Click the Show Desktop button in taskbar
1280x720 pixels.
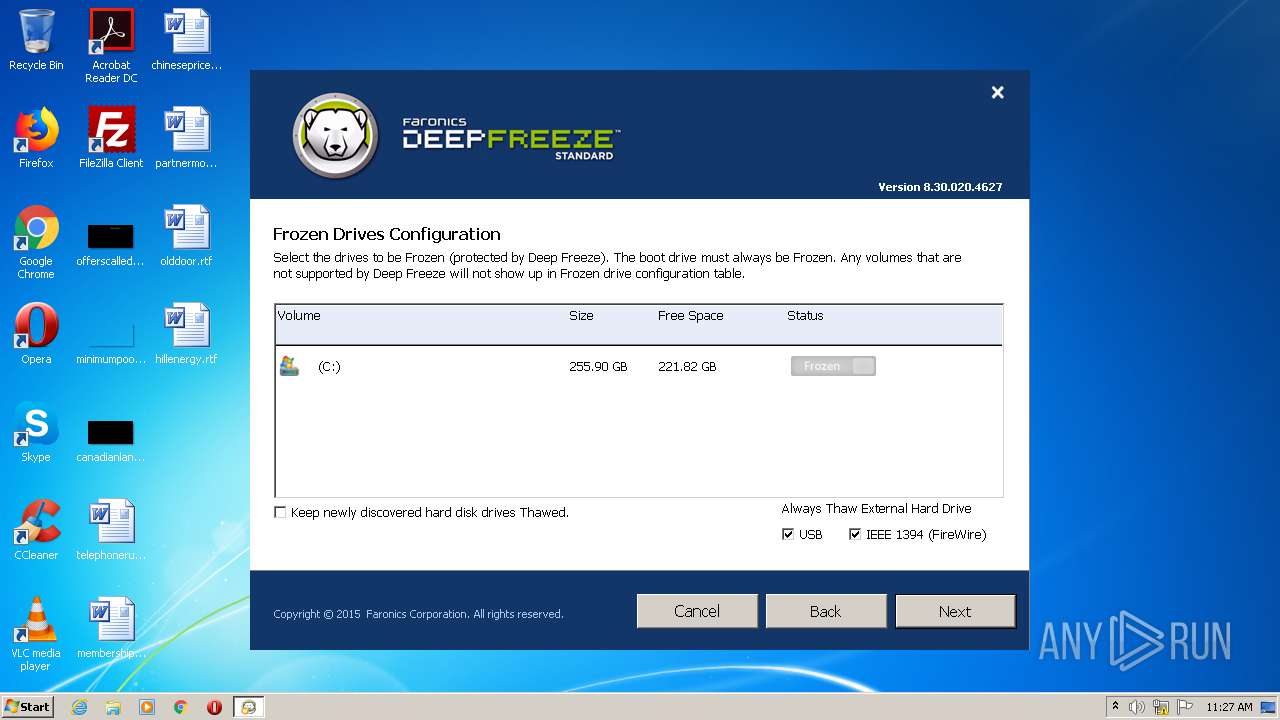[1269, 707]
